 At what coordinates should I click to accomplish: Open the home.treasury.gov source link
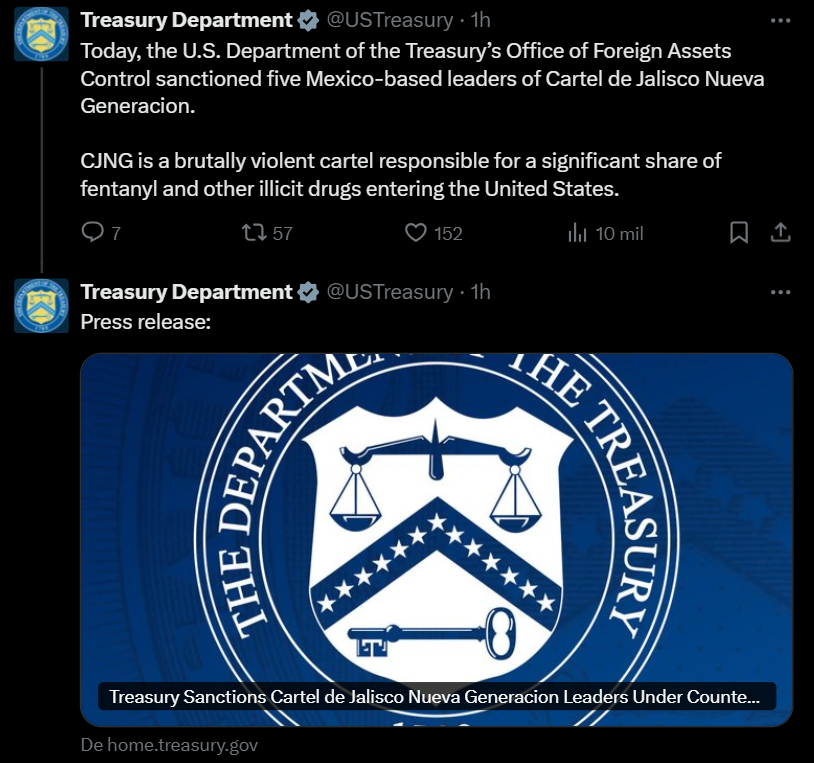point(170,745)
